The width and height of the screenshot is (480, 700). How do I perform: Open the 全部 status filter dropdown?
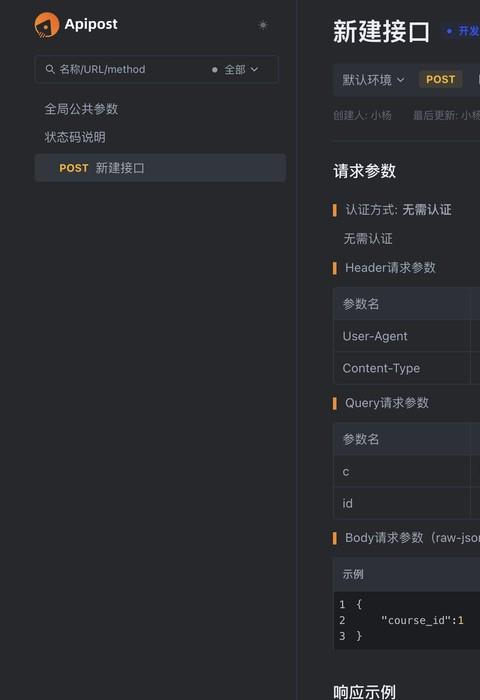pos(241,70)
